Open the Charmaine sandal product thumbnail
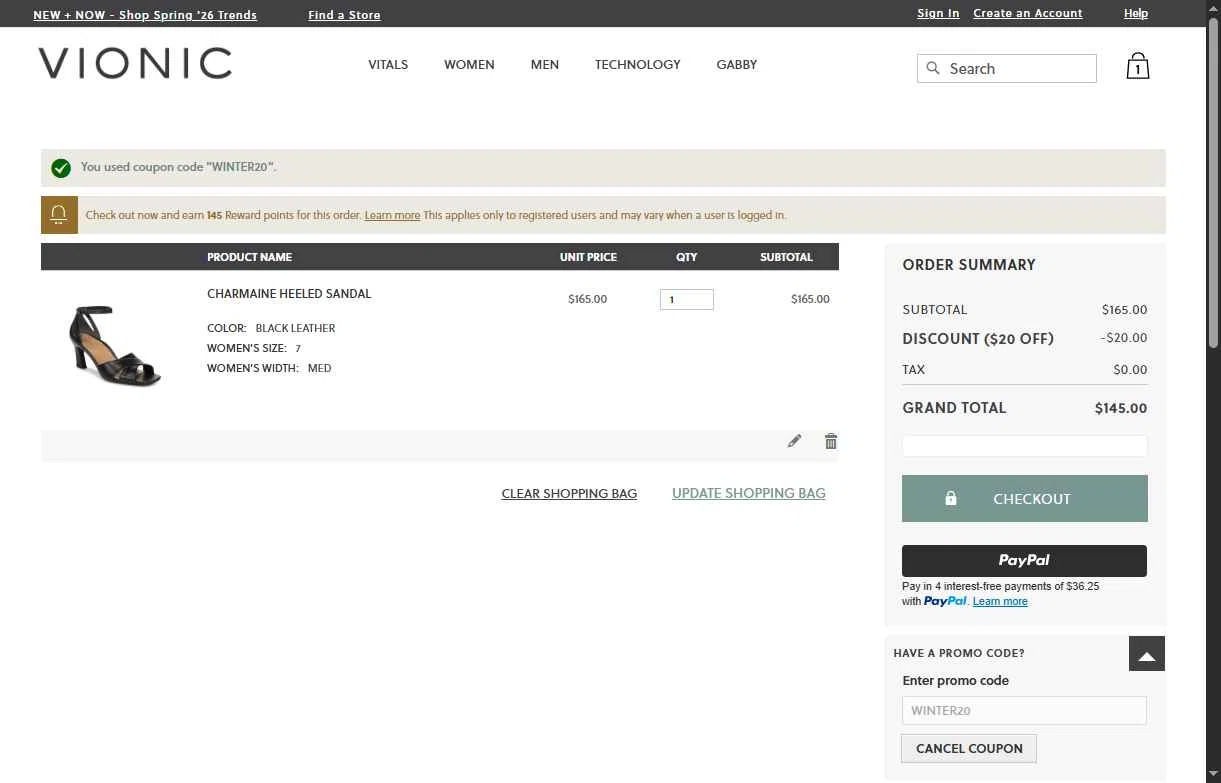 click(116, 346)
